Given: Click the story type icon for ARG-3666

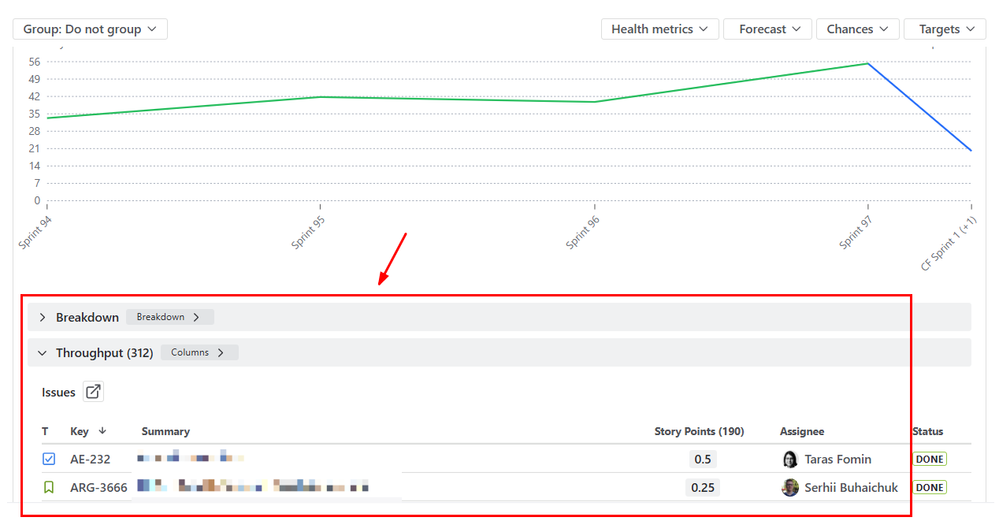Looking at the screenshot, I should [x=48, y=488].
